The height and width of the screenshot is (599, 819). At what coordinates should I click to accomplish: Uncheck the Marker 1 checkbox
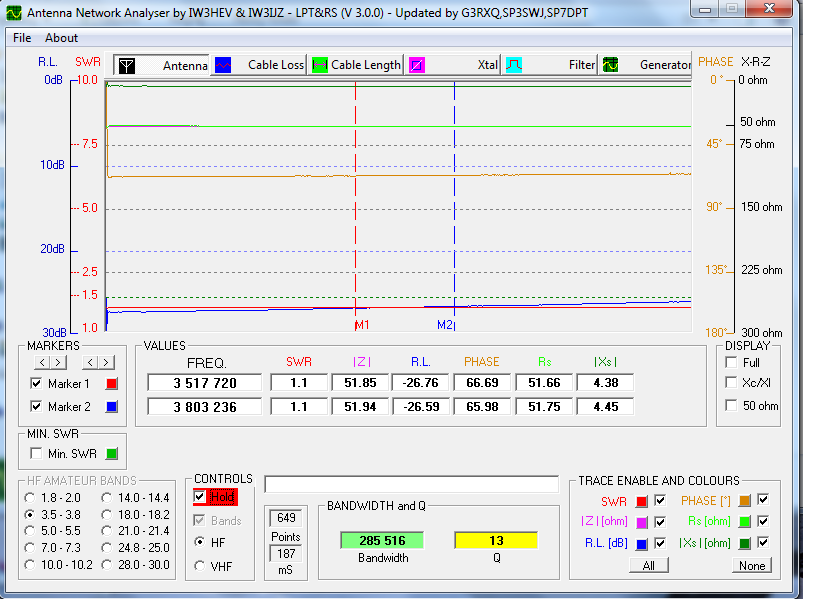[36, 384]
